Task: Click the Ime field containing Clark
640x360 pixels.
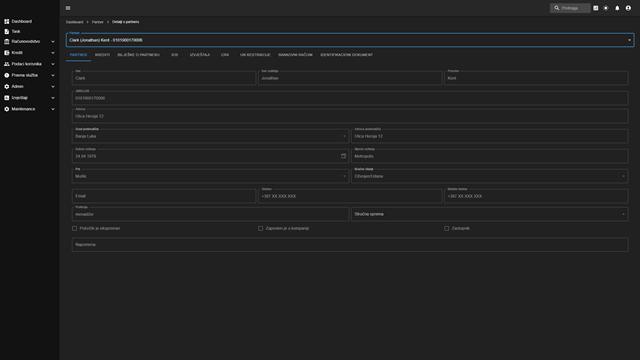Action: pos(164,78)
